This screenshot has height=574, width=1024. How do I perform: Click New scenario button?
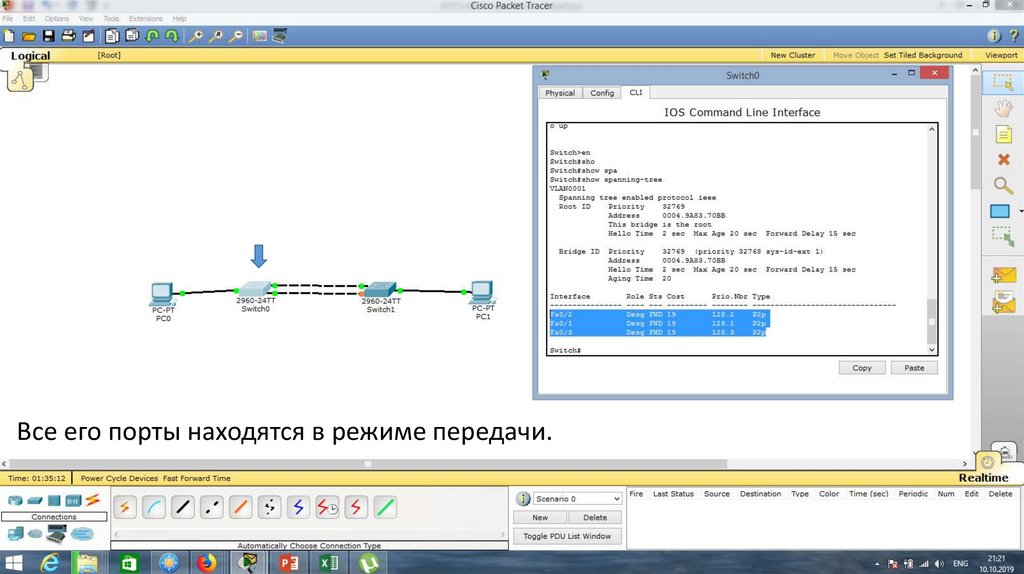click(x=539, y=517)
